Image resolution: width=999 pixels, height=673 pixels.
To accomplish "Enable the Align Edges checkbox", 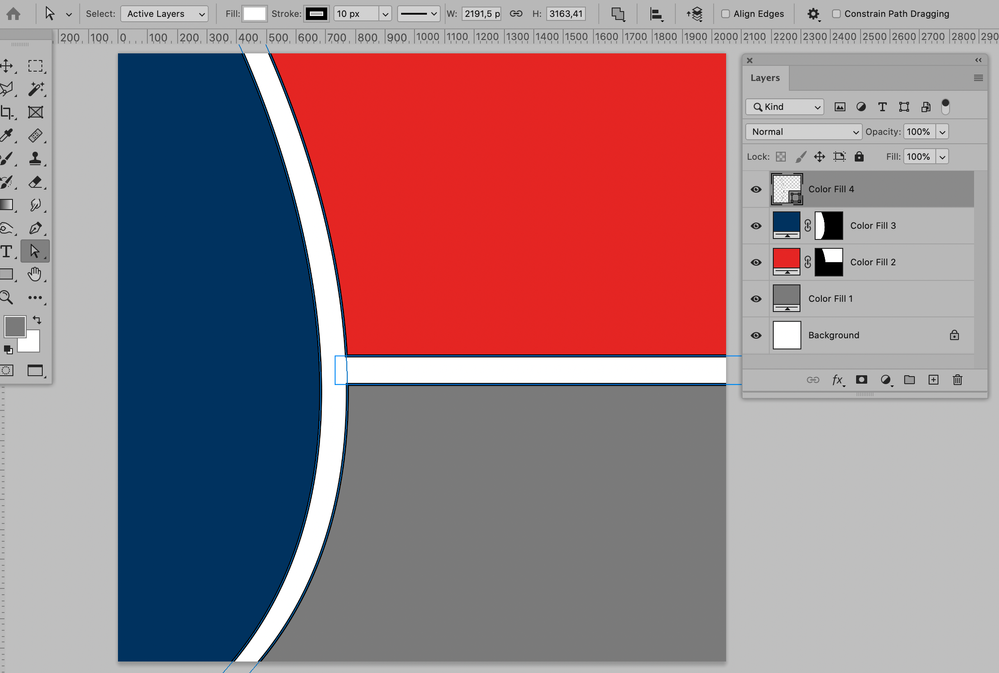I will coord(725,14).
